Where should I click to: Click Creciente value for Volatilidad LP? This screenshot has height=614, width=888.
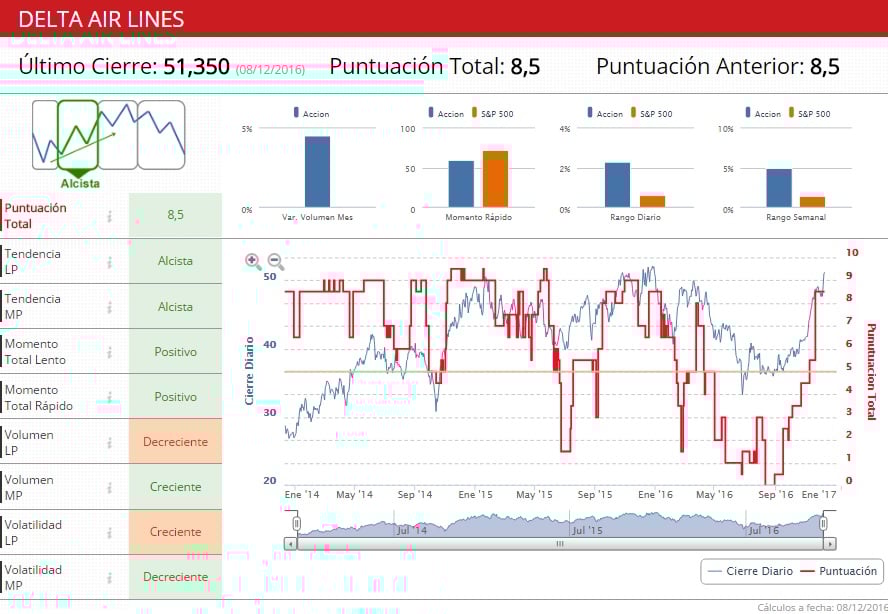[x=176, y=532]
